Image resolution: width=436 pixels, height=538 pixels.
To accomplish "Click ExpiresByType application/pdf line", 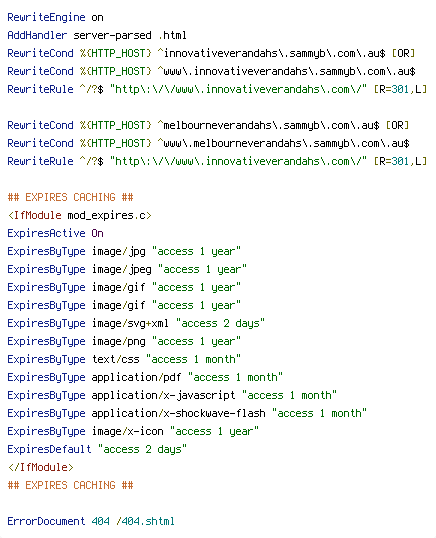I will pos(145,377).
